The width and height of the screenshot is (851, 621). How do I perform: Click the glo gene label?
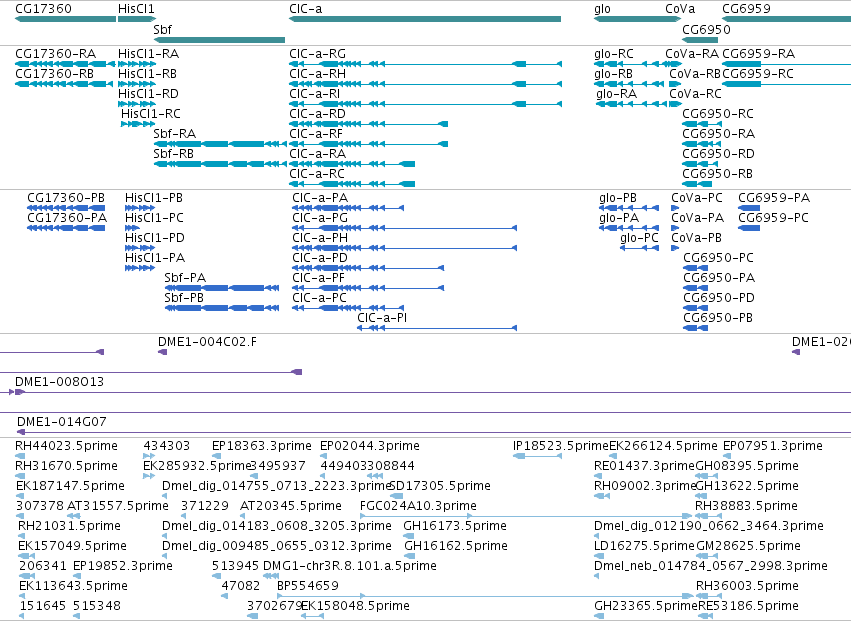tap(602, 9)
